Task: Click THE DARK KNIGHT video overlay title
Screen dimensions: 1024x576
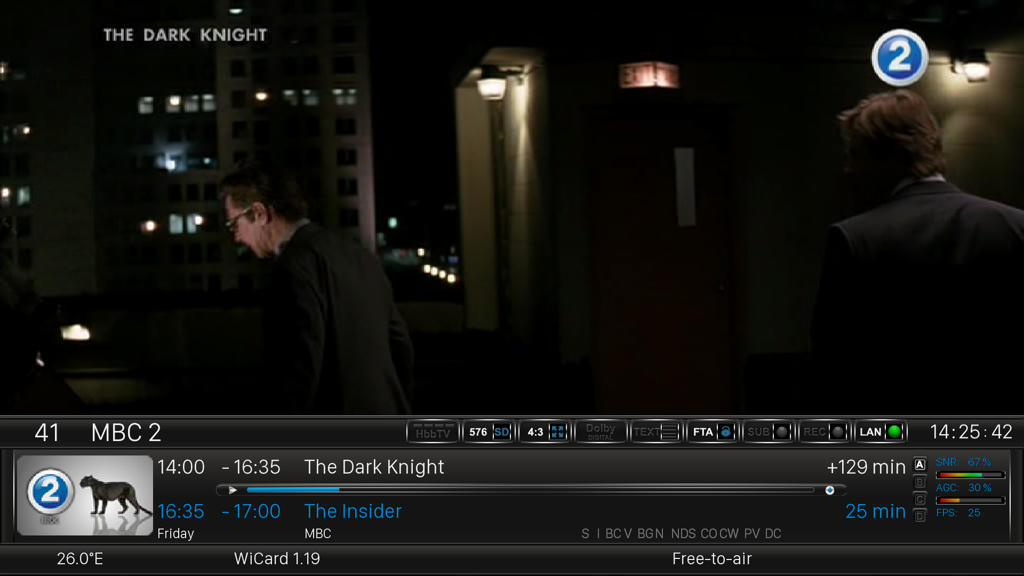Action: [185, 35]
